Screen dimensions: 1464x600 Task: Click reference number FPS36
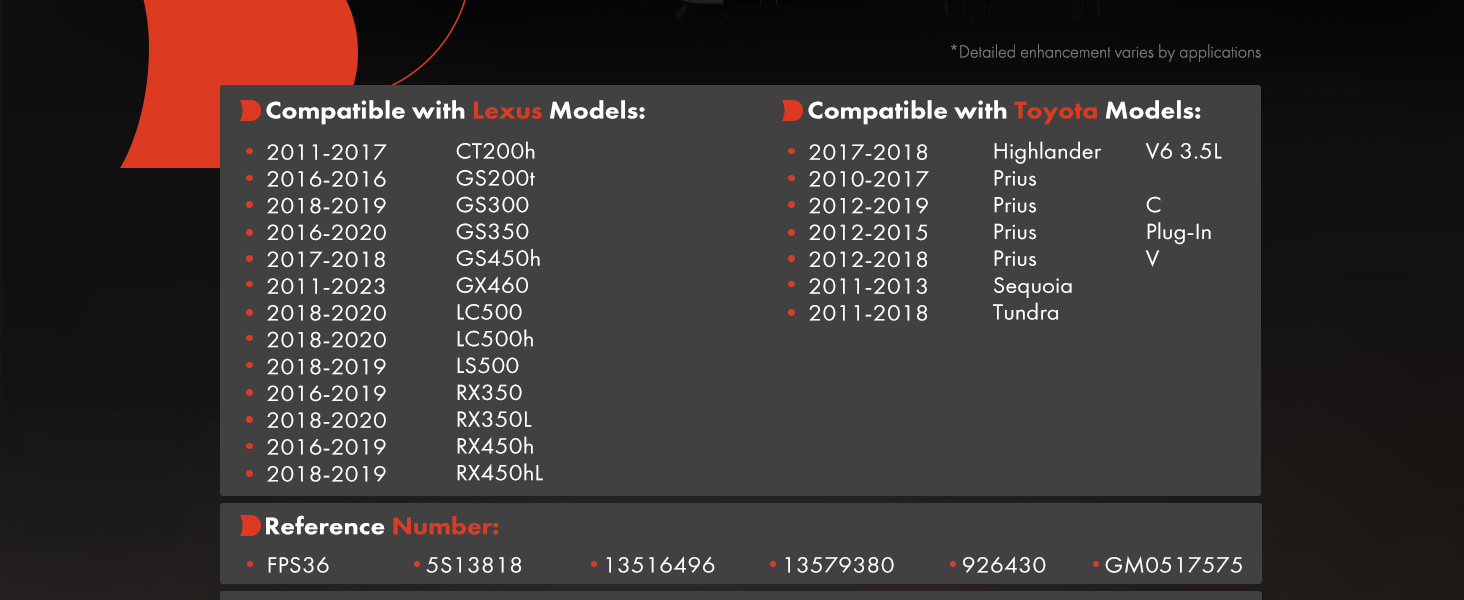tap(298, 566)
